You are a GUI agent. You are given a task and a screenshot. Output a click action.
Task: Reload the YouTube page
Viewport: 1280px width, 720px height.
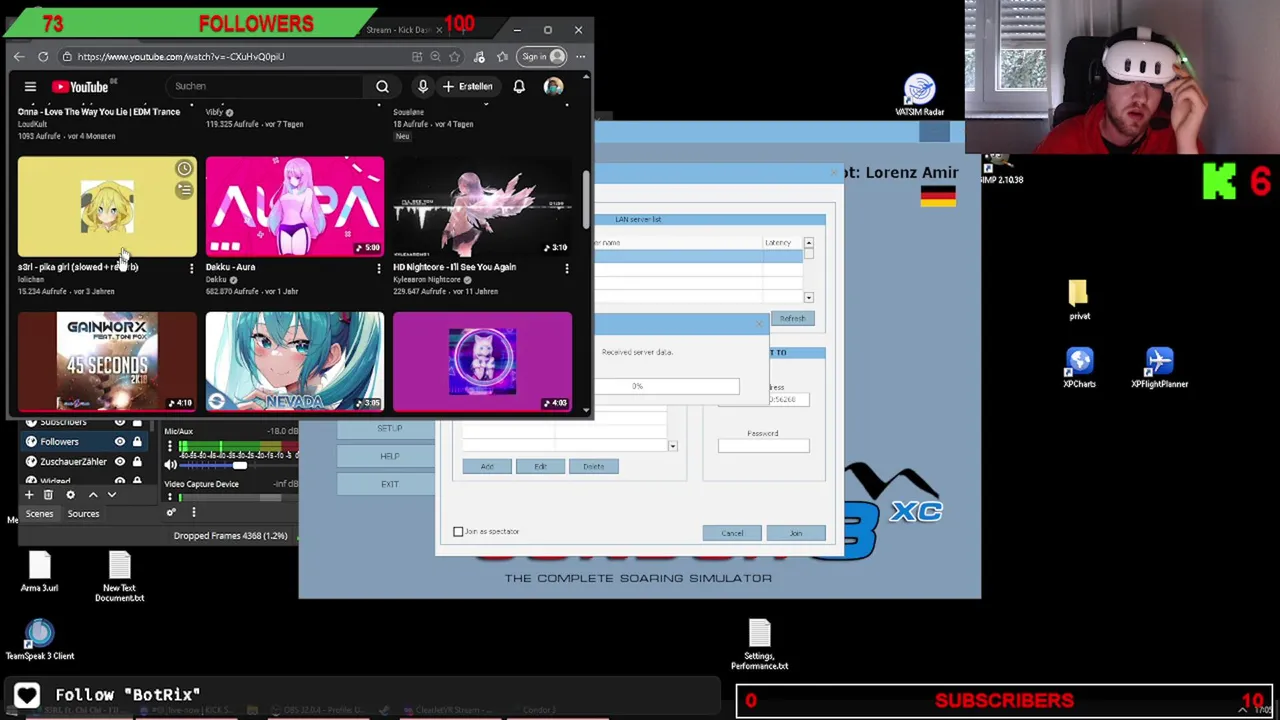(43, 57)
